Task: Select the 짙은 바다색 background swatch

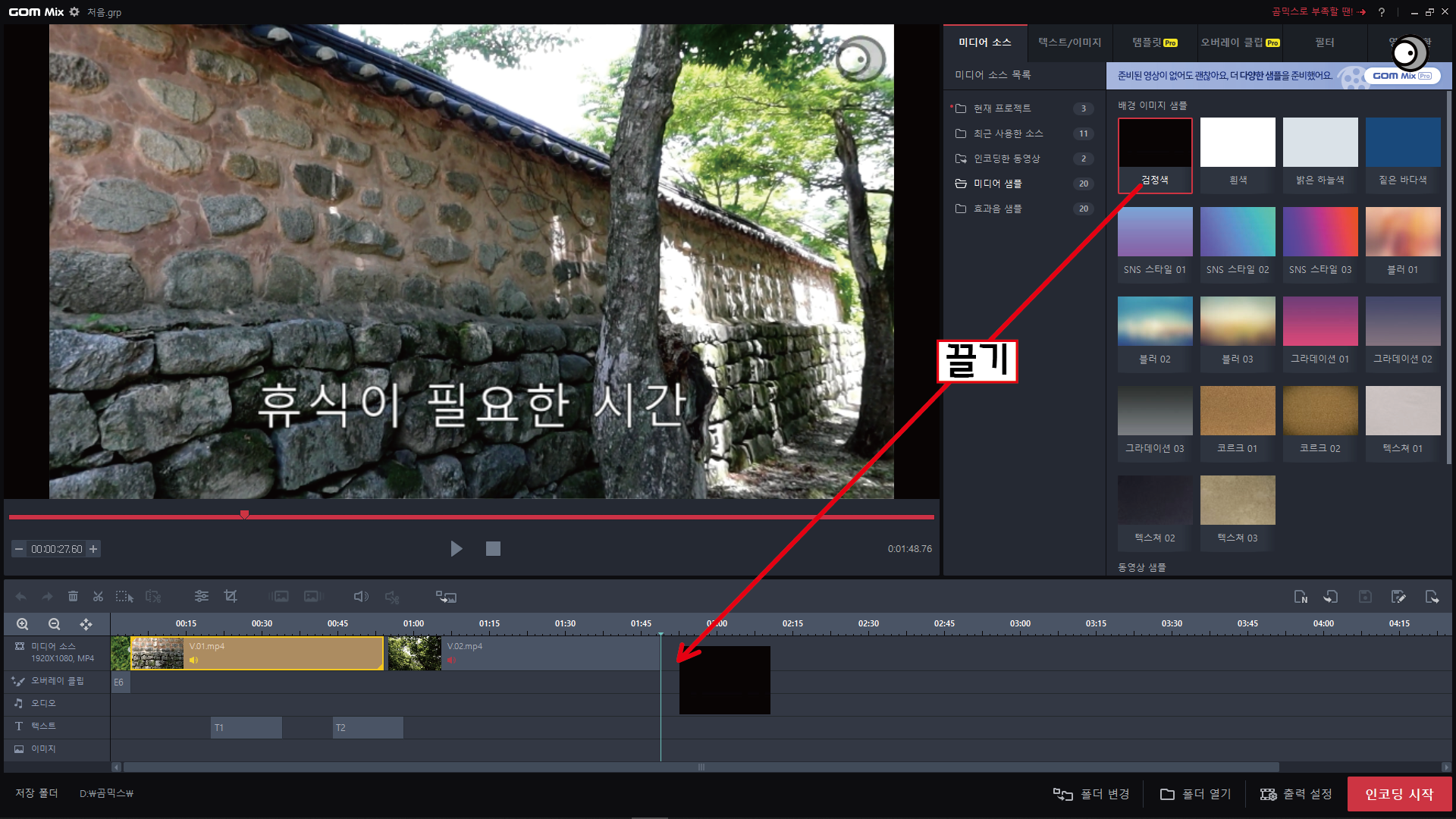Action: [1402, 143]
